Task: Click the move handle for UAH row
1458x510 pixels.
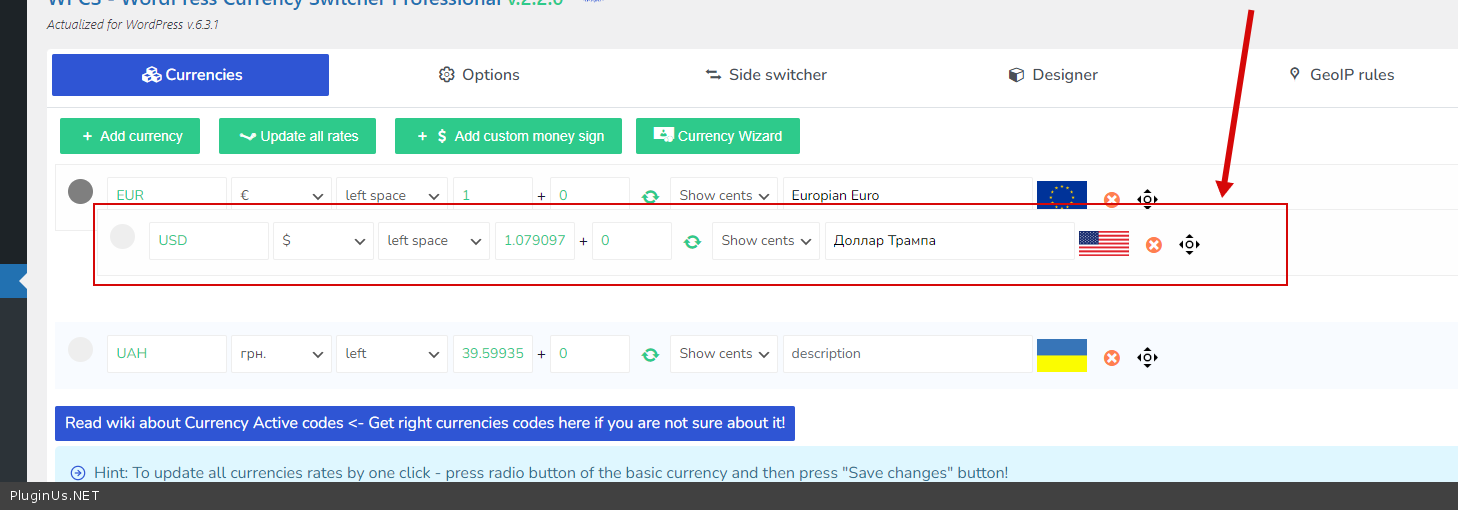Action: pyautogui.click(x=1147, y=357)
